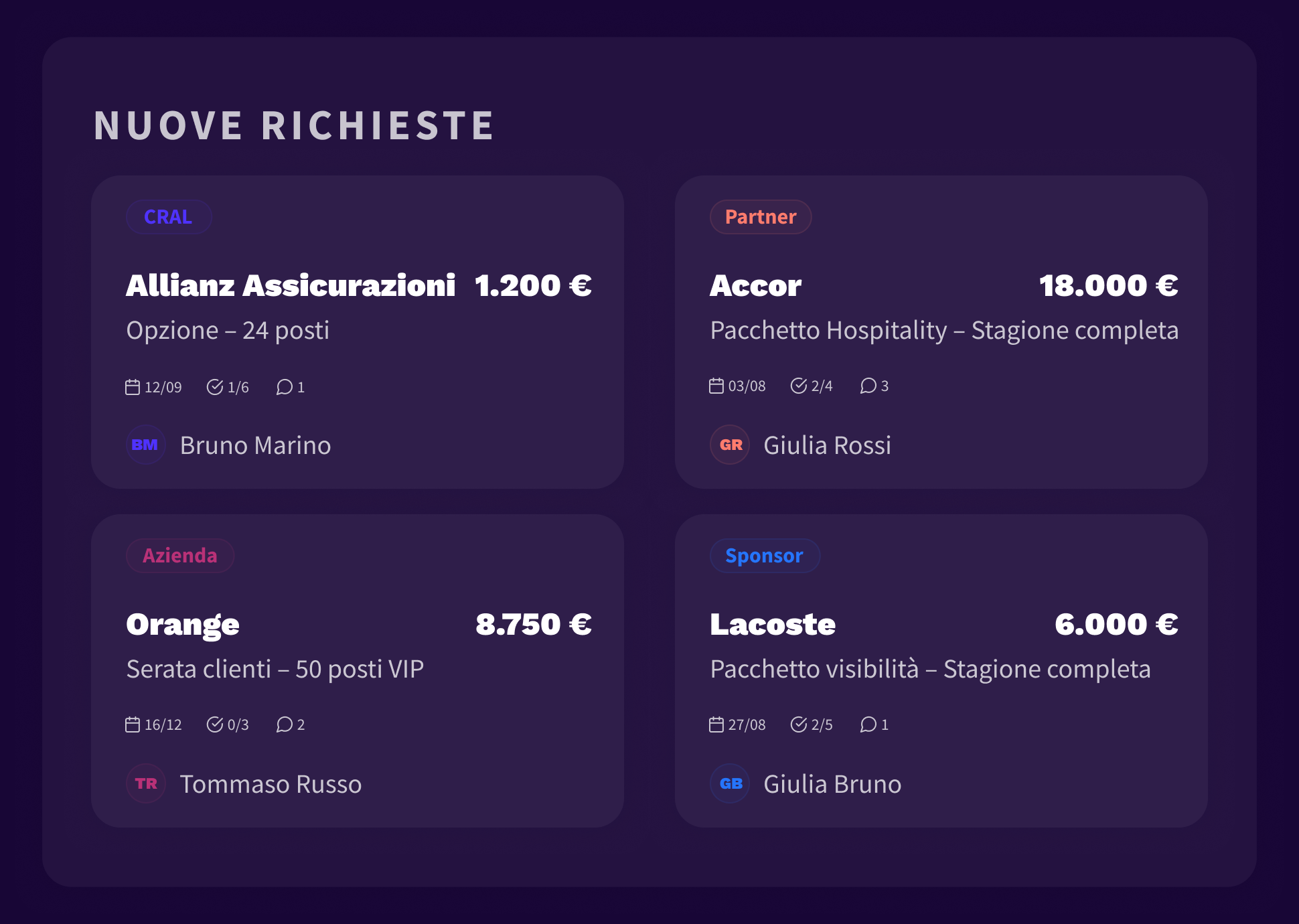Click the 18.000 € amount

coord(1109,286)
